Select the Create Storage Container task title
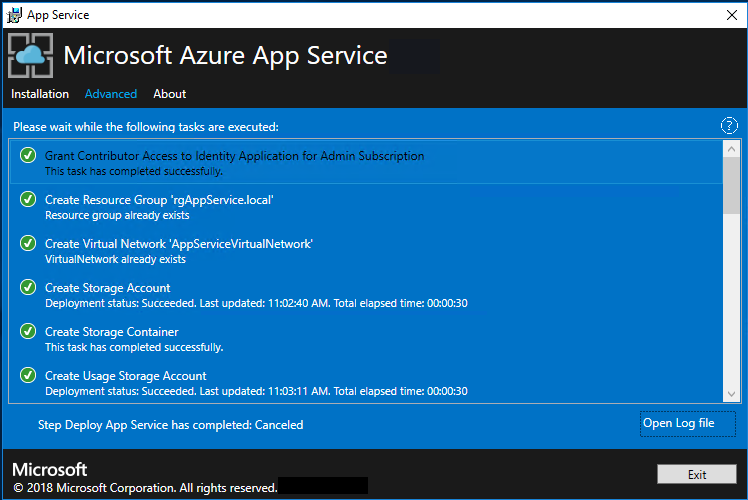 (x=112, y=332)
